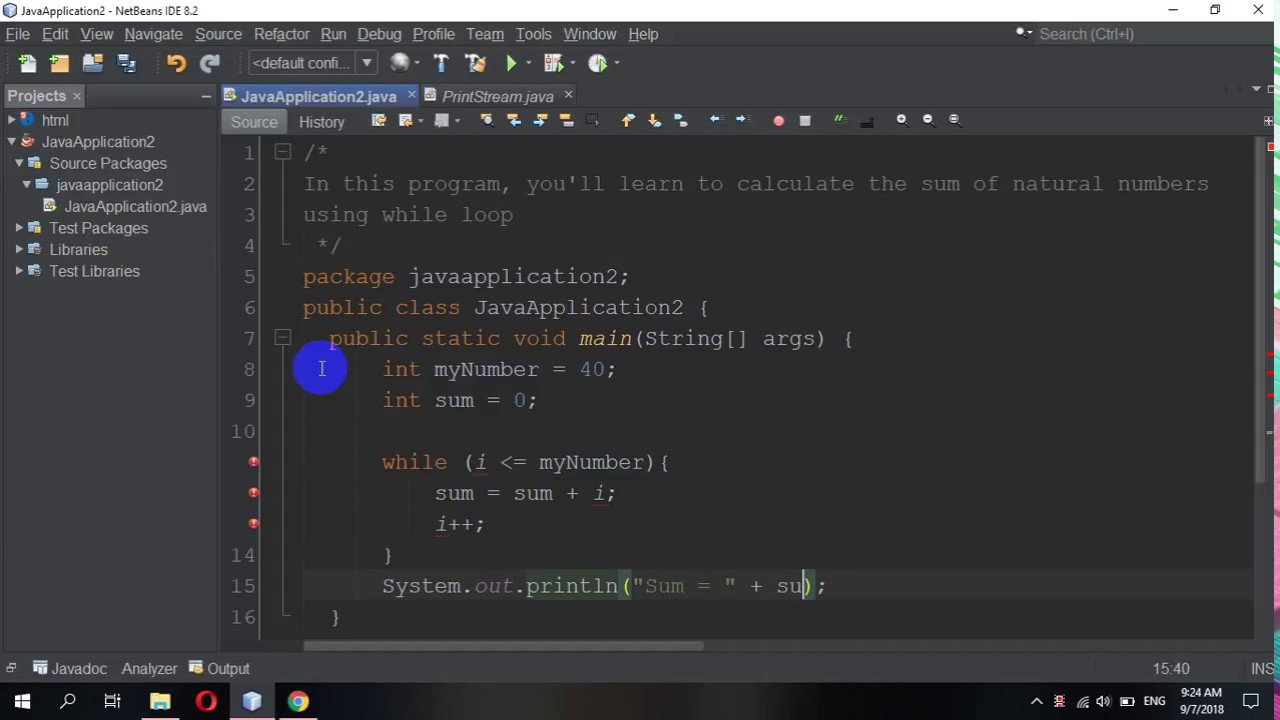1280x720 pixels.
Task: Jump to next find occurrence
Action: click(x=540, y=120)
